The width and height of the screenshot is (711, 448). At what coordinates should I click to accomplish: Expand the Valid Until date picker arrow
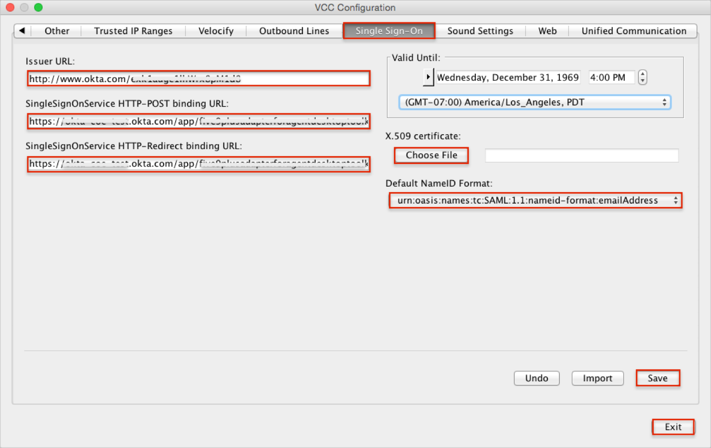click(x=429, y=77)
